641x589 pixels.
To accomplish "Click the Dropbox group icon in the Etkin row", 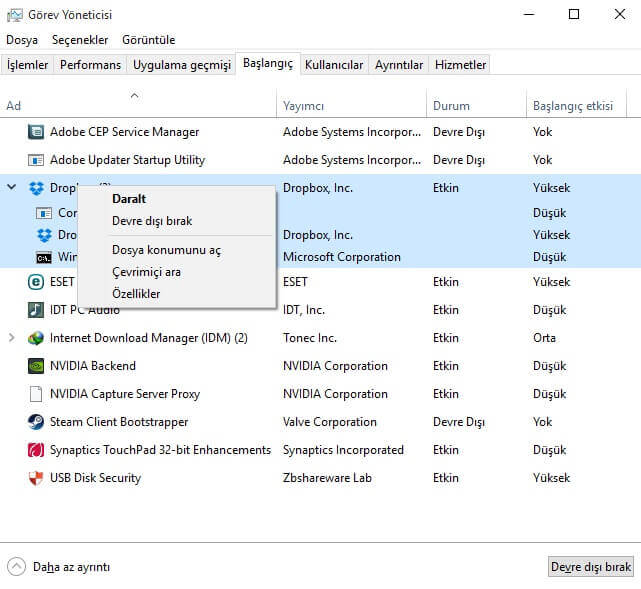I will pyautogui.click(x=36, y=188).
